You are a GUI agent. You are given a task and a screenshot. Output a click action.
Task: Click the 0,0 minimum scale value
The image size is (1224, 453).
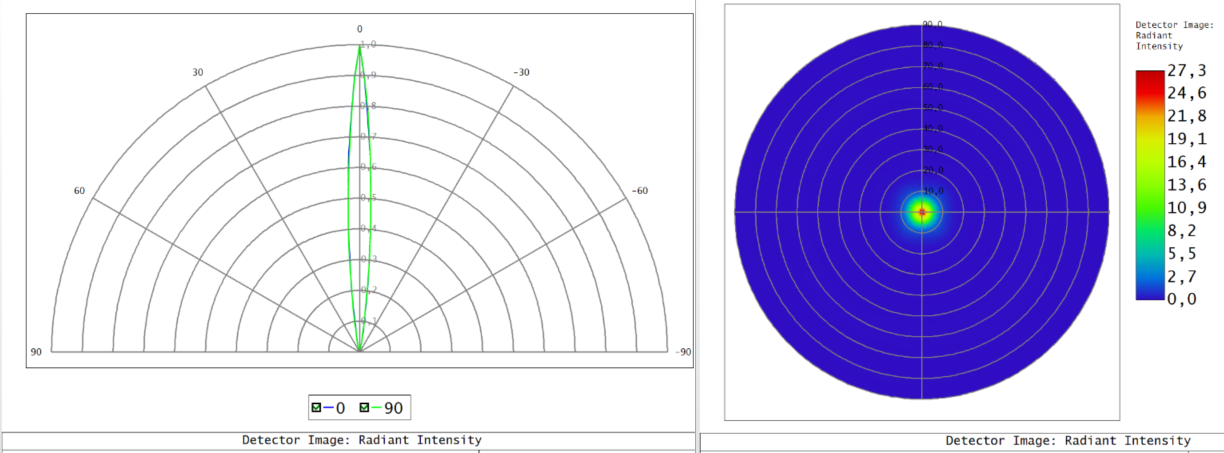[x=1184, y=299]
